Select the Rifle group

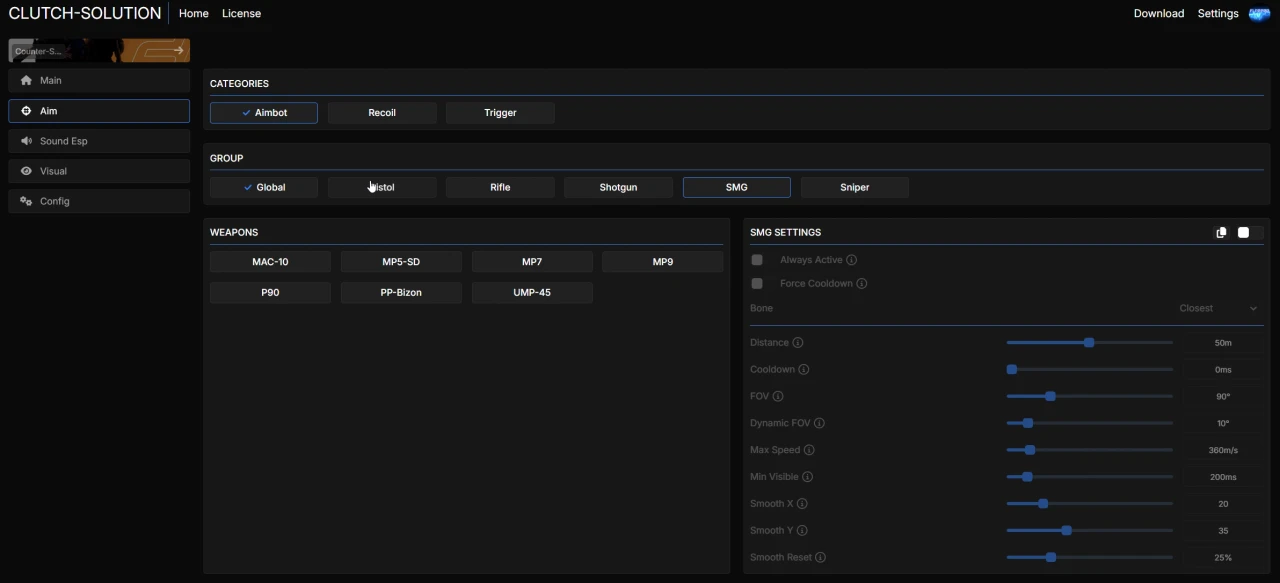[x=500, y=187]
